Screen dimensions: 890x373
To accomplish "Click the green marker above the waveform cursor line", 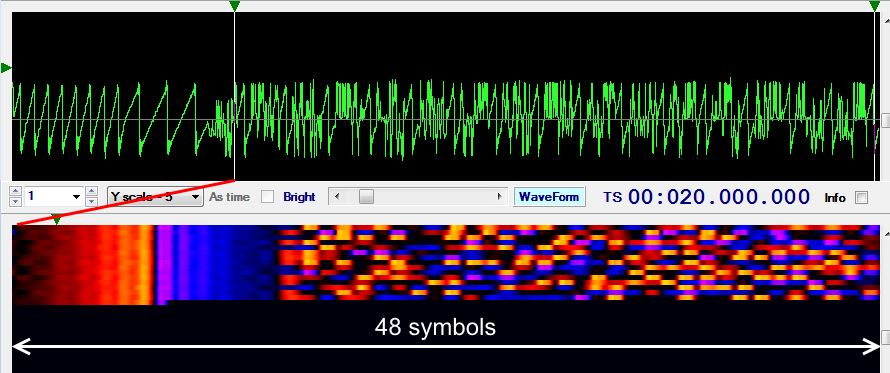I will click(234, 6).
